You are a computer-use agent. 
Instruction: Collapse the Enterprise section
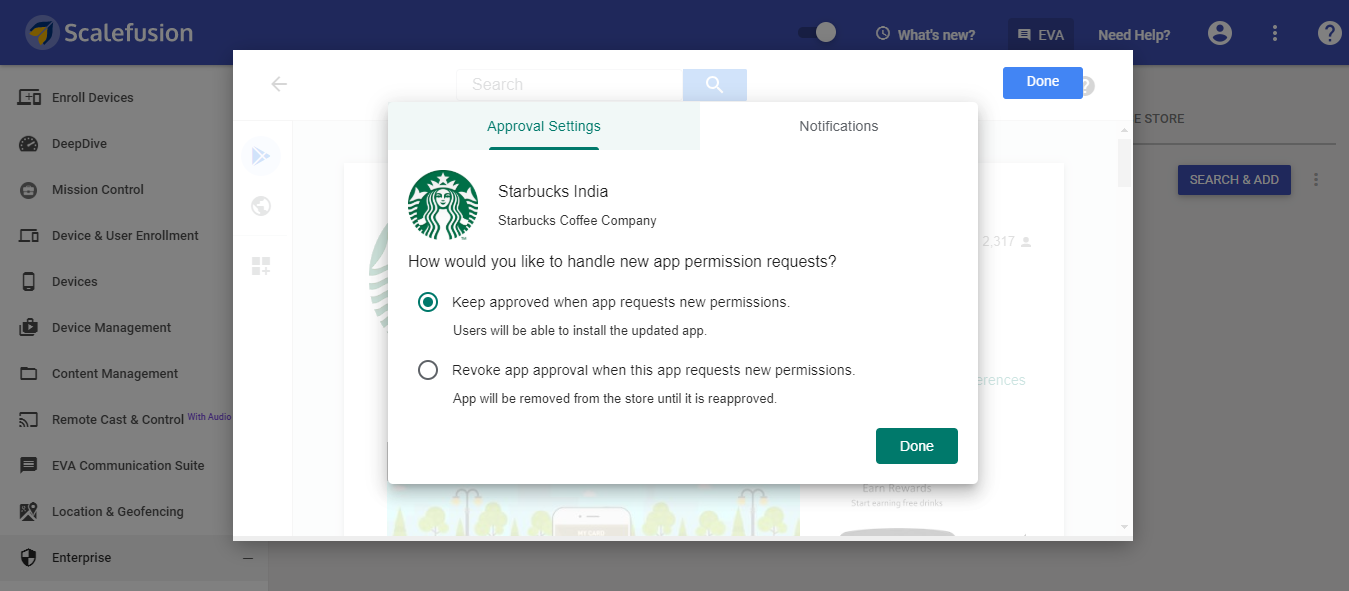point(248,558)
